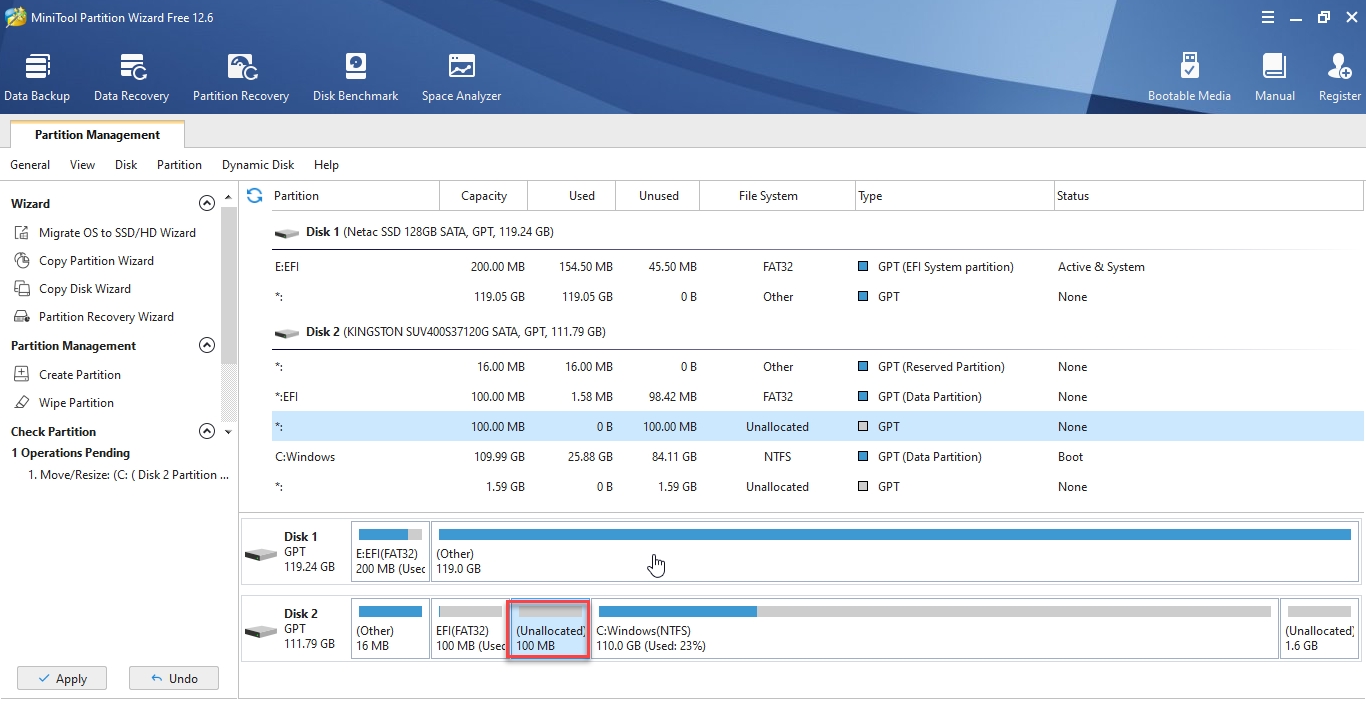This screenshot has height=720, width=1366.
Task: Click the Disk 1 header row in partition list
Action: tap(817, 232)
